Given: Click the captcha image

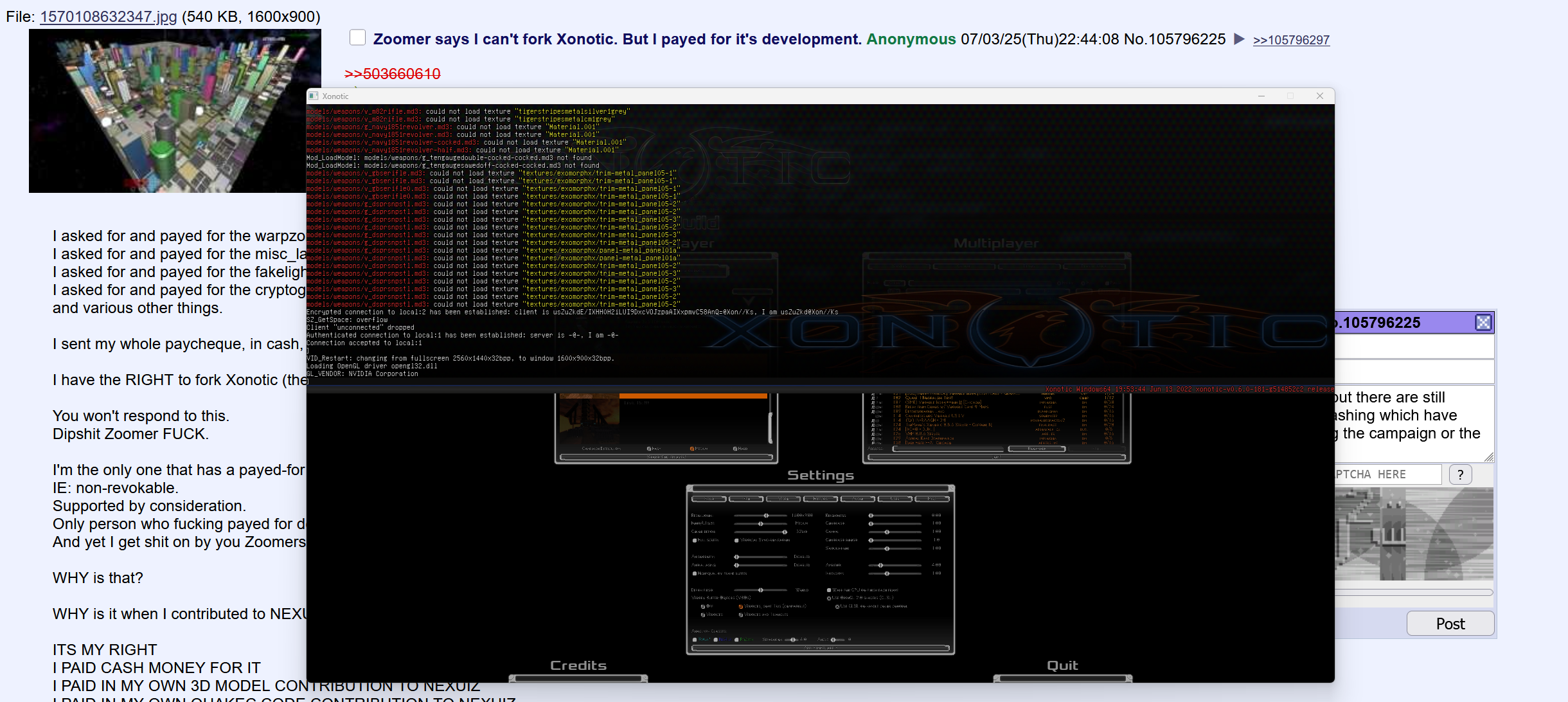Looking at the screenshot, I should (1414, 534).
